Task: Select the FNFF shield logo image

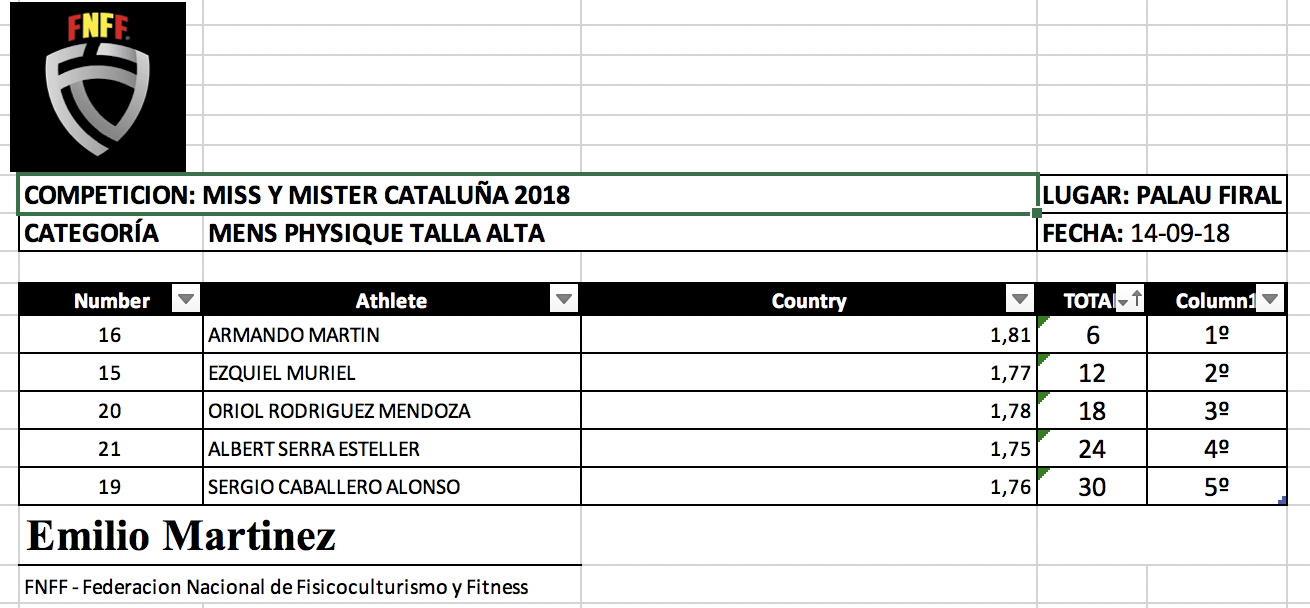Action: click(98, 87)
